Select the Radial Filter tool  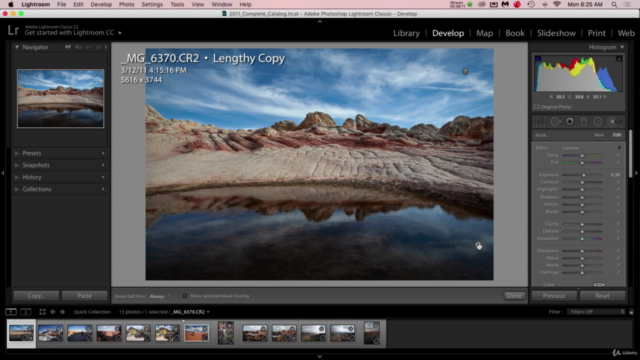(598, 121)
